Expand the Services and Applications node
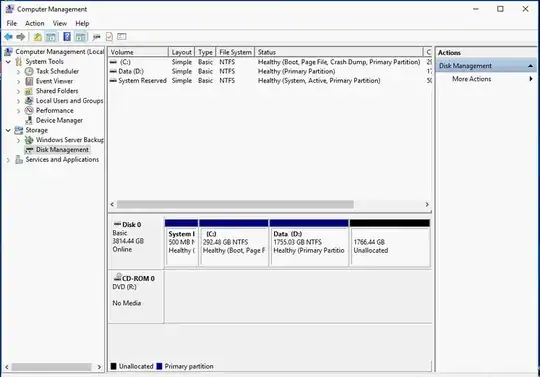The height and width of the screenshot is (377, 540). tap(8, 160)
